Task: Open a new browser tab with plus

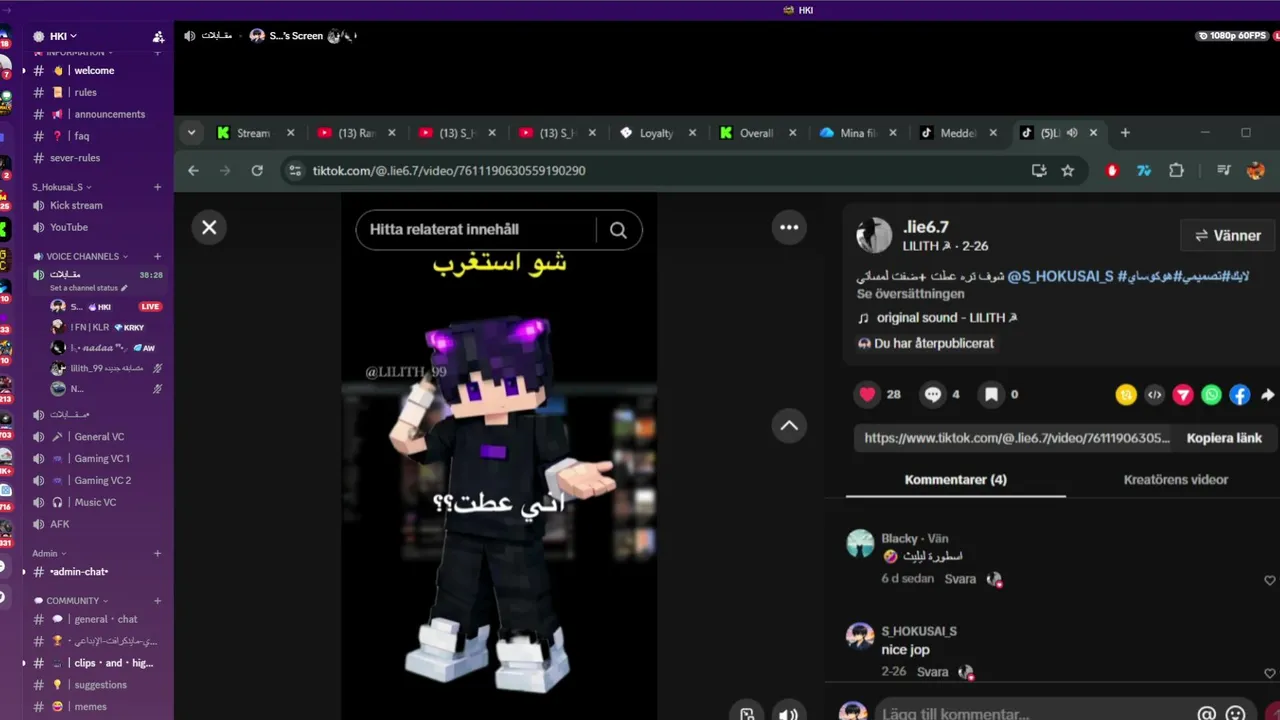Action: click(1125, 133)
